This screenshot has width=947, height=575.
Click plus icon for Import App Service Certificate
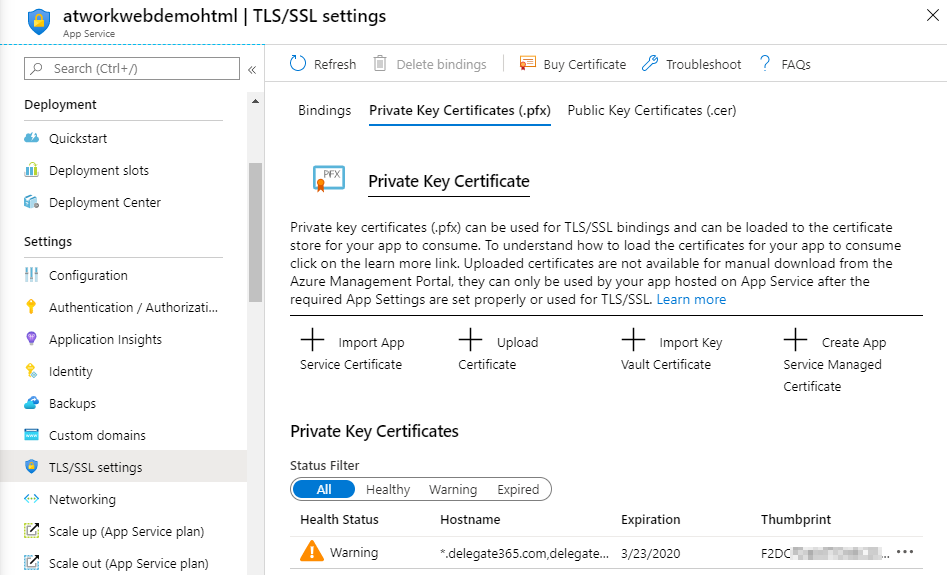point(312,341)
